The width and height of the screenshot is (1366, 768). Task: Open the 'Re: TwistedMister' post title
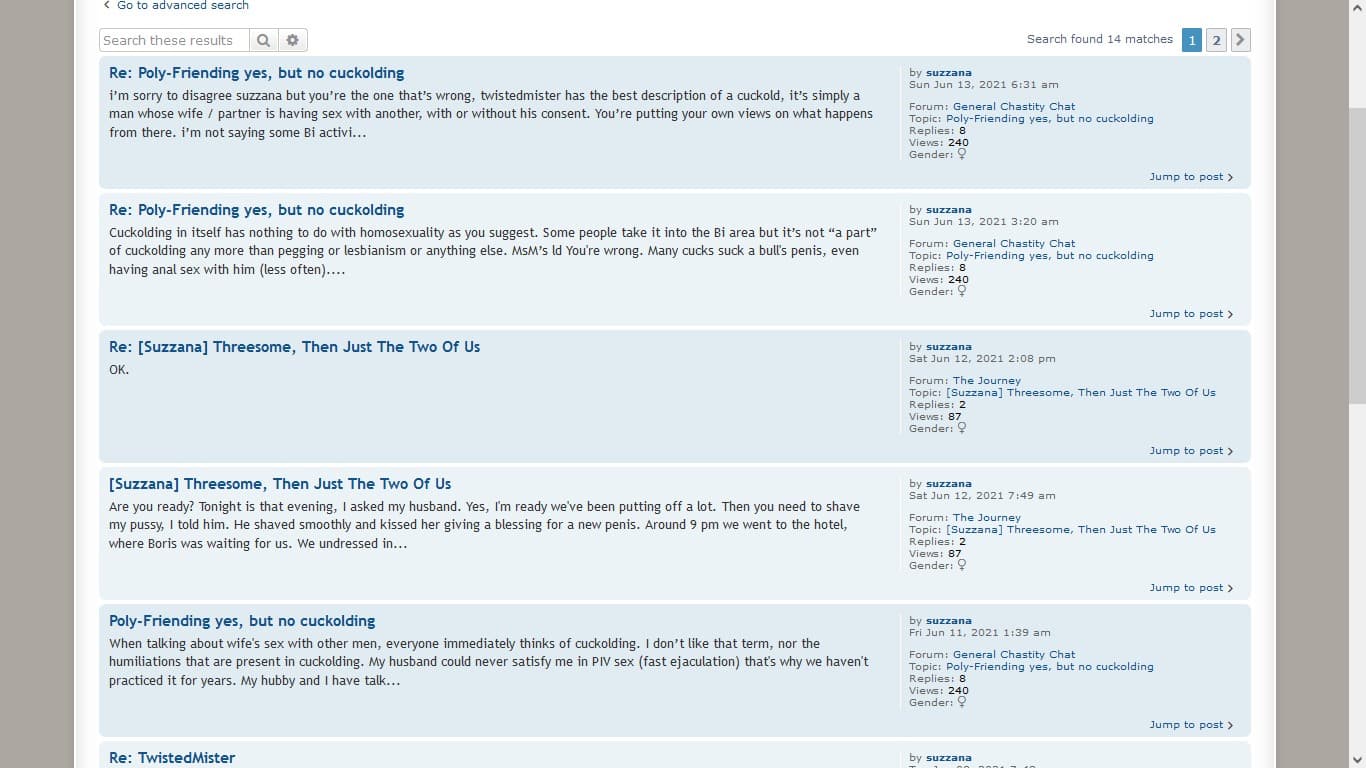pyautogui.click(x=172, y=758)
